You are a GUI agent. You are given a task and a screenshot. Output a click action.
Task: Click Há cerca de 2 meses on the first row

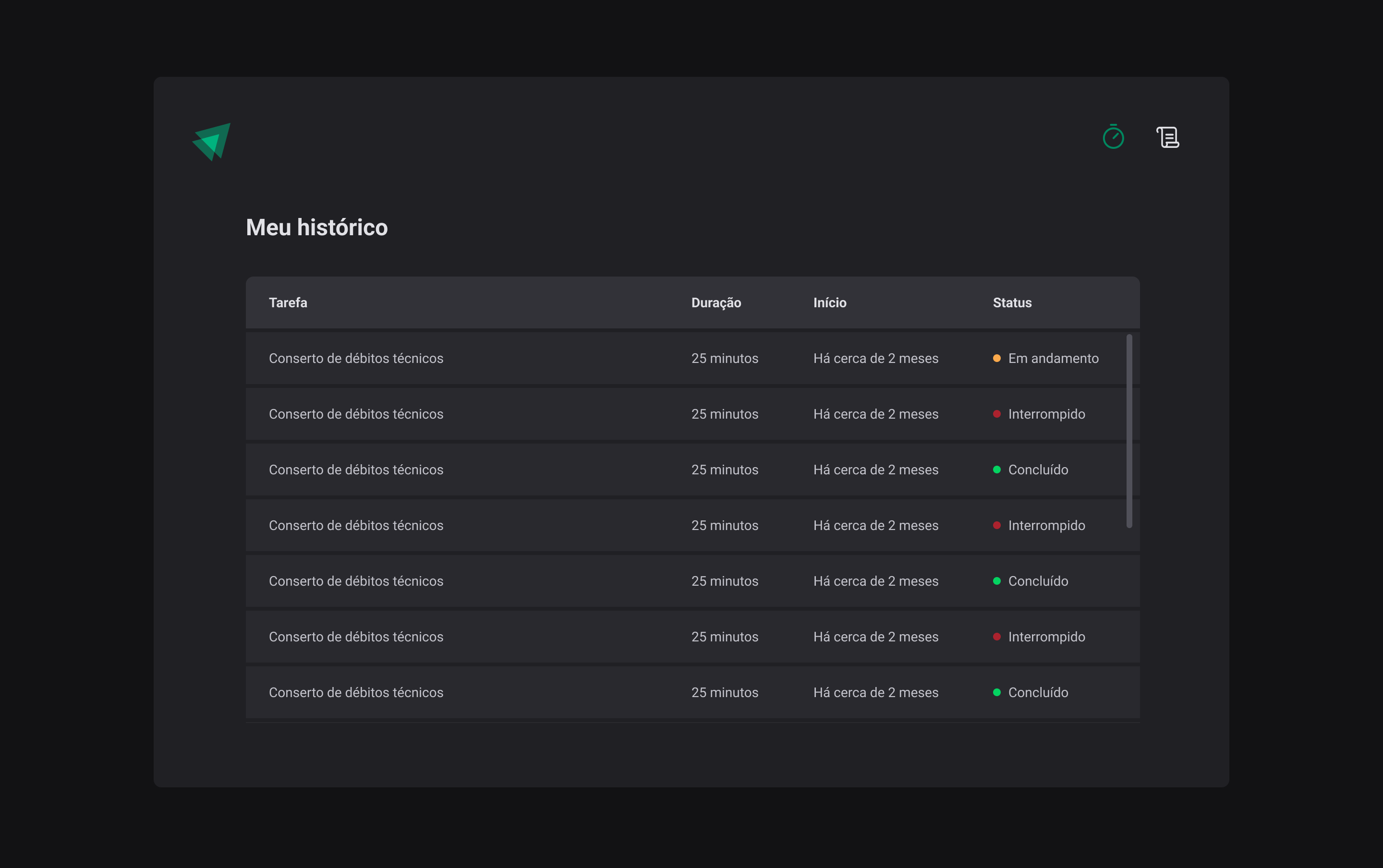click(876, 358)
